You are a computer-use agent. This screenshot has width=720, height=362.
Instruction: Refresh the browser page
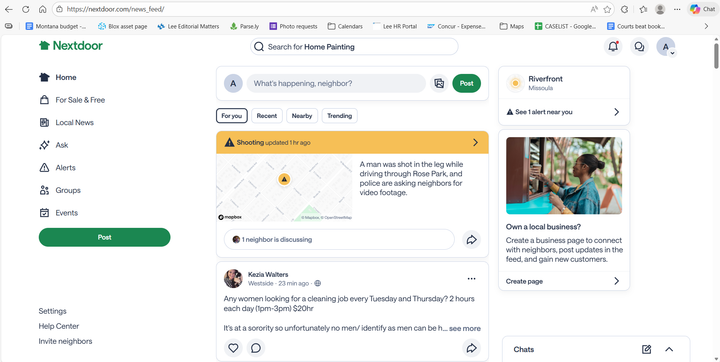coord(26,9)
